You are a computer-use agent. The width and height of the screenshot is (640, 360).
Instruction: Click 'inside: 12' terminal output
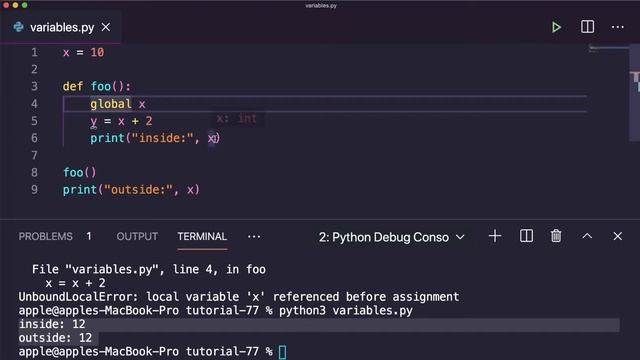coord(52,324)
